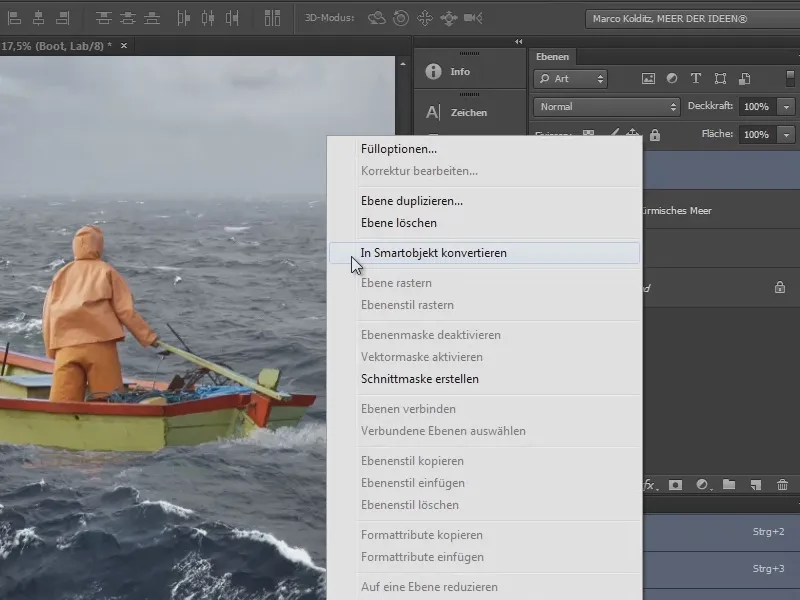Screen dimensions: 800x600
Task: Open the Deckkraft opacity slider arrow
Action: click(786, 107)
